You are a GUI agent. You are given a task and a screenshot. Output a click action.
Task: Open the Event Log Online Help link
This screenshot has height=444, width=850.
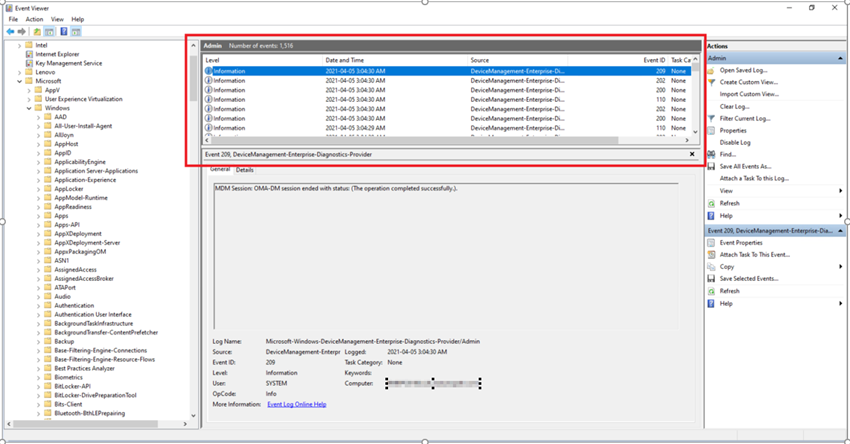coord(297,404)
